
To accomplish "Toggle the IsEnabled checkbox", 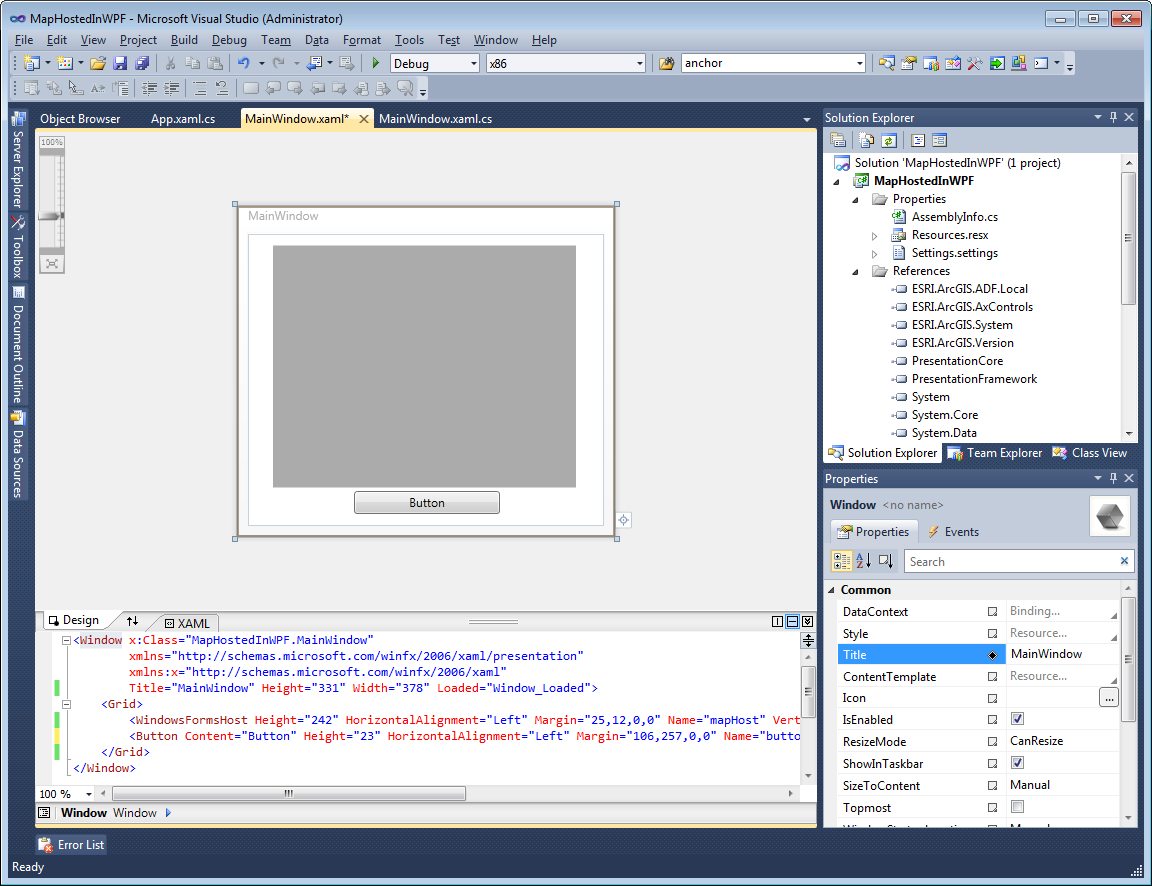I will [x=1017, y=719].
